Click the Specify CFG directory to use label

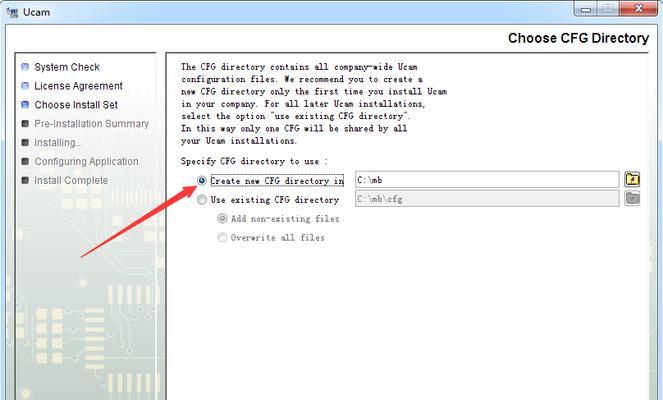(x=254, y=161)
